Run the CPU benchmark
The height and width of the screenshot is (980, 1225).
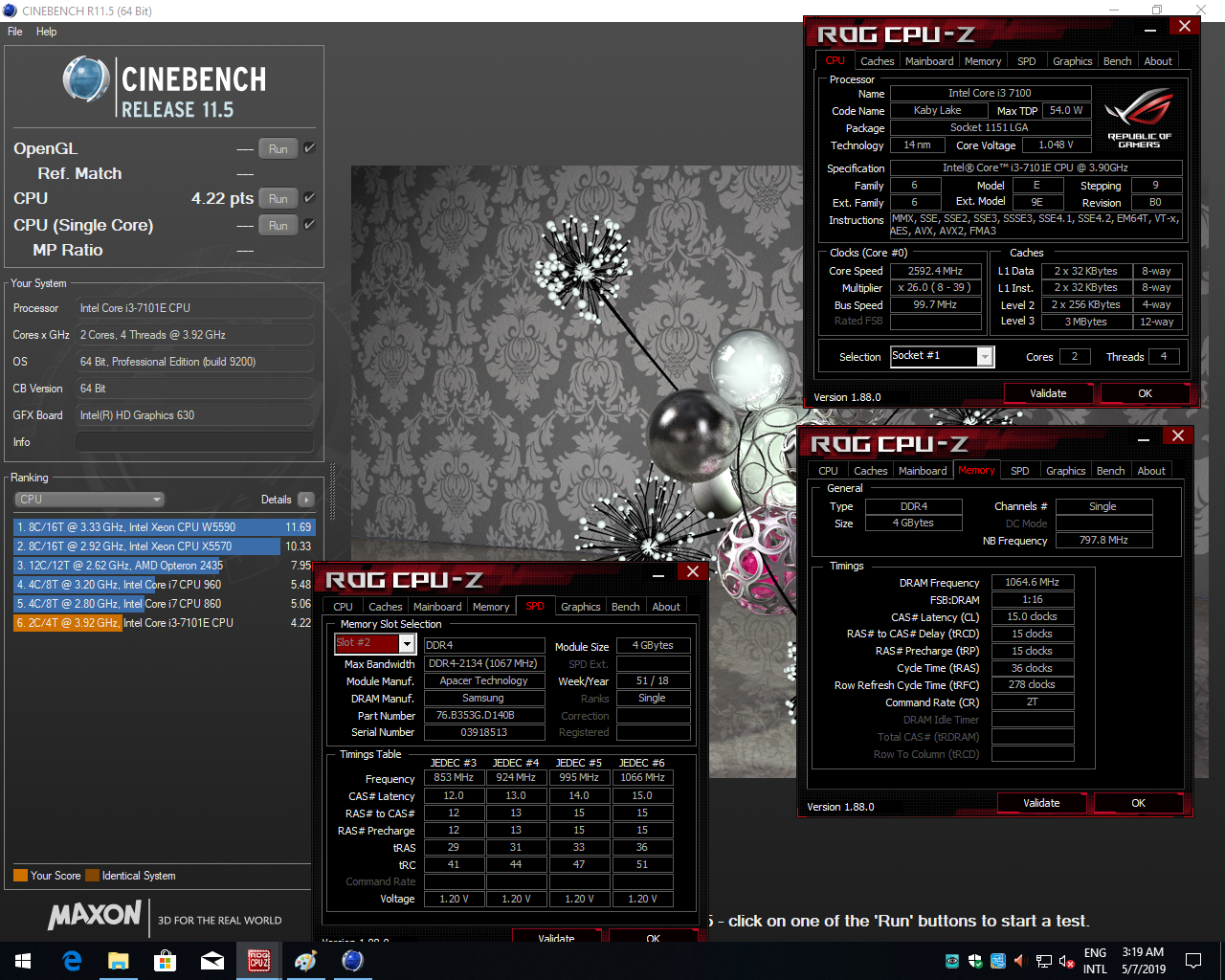[x=278, y=198]
